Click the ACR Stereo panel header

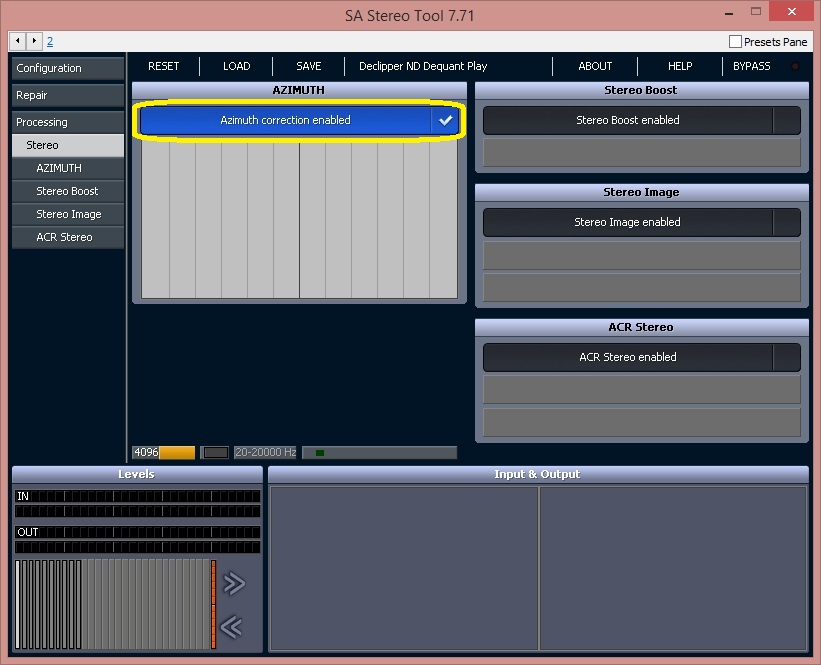pos(641,327)
